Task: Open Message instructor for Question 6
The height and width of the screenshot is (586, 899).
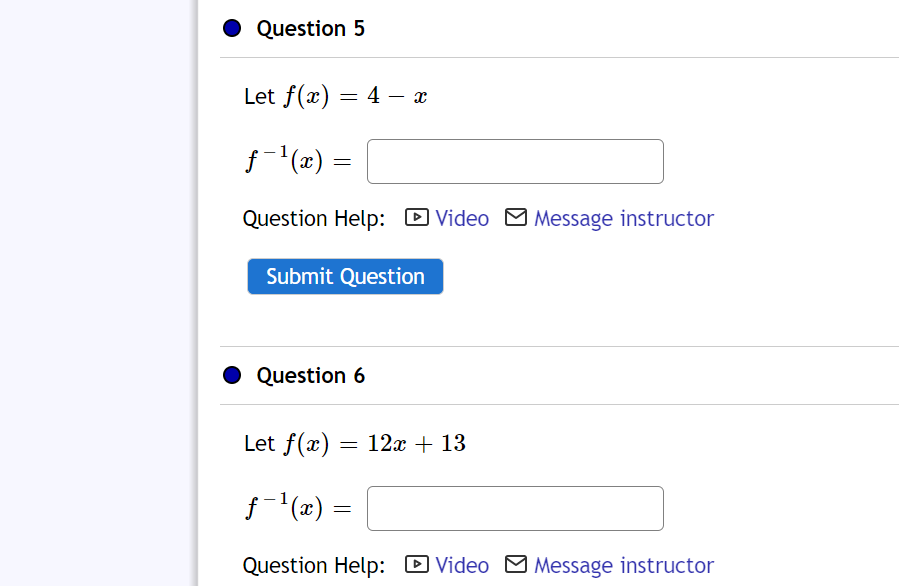Action: tap(623, 565)
